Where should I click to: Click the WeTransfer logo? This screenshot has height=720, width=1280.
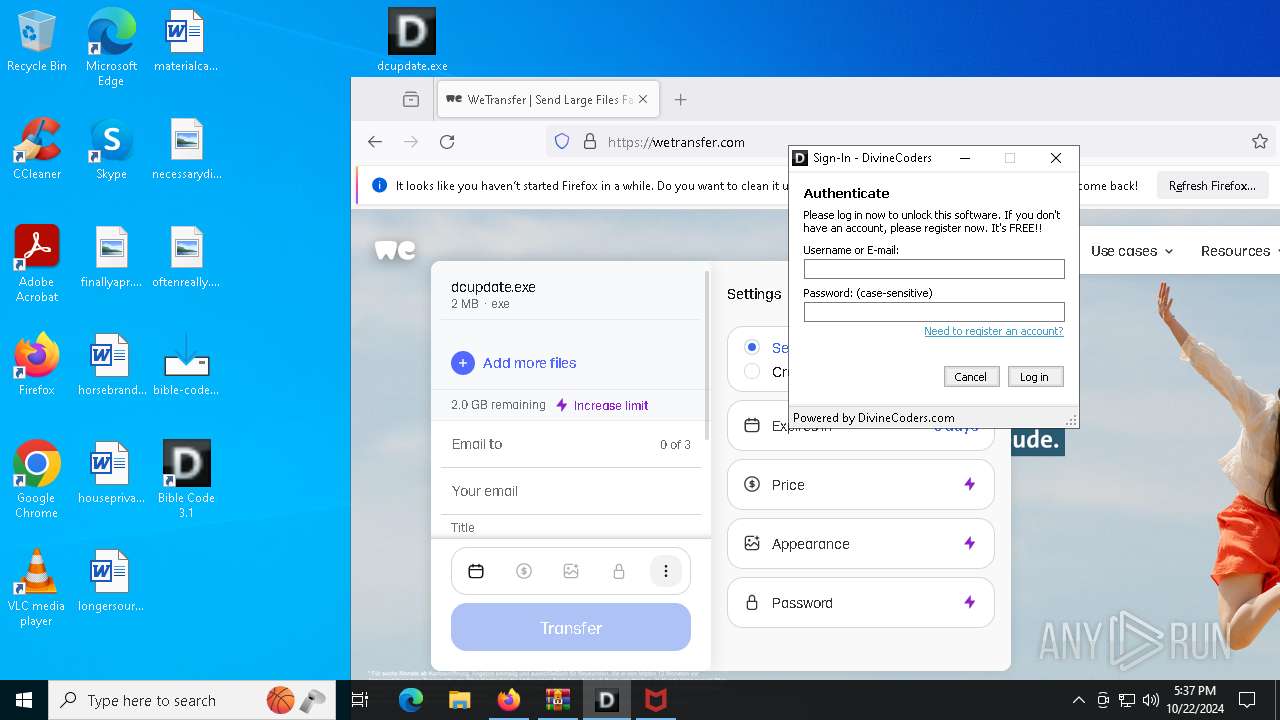(395, 250)
